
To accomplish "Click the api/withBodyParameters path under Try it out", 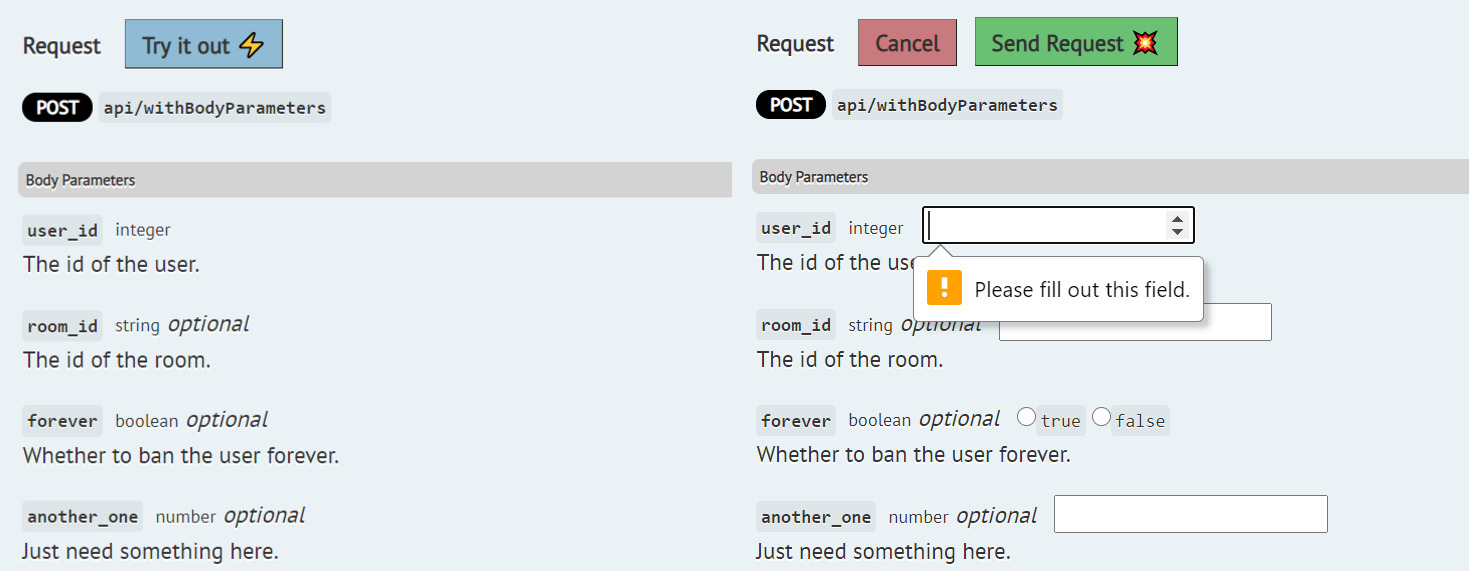I will 214,108.
